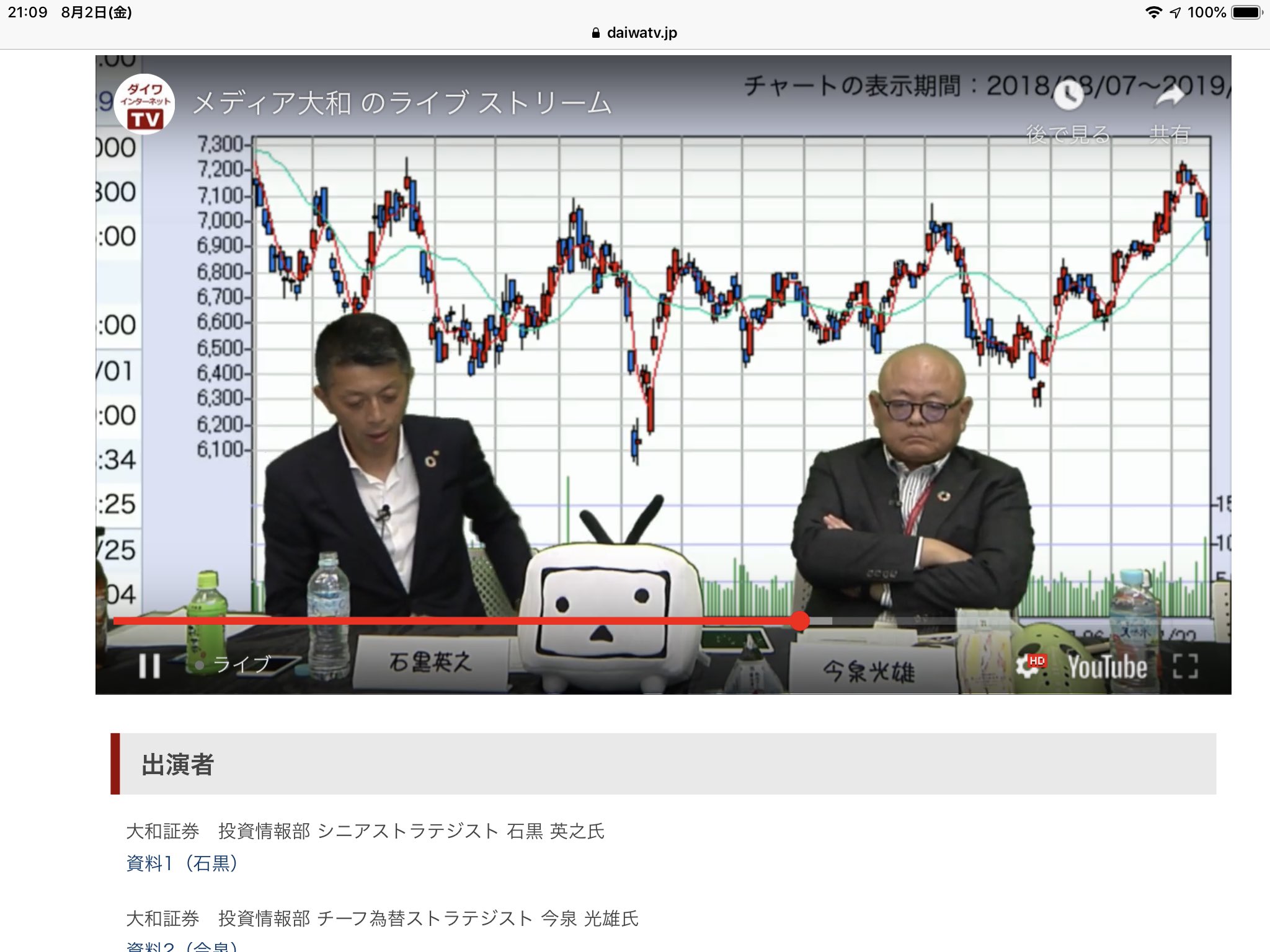Select the text 今泉 光雄氏 performer line
1270x952 pixels.
pyautogui.click(x=382, y=918)
